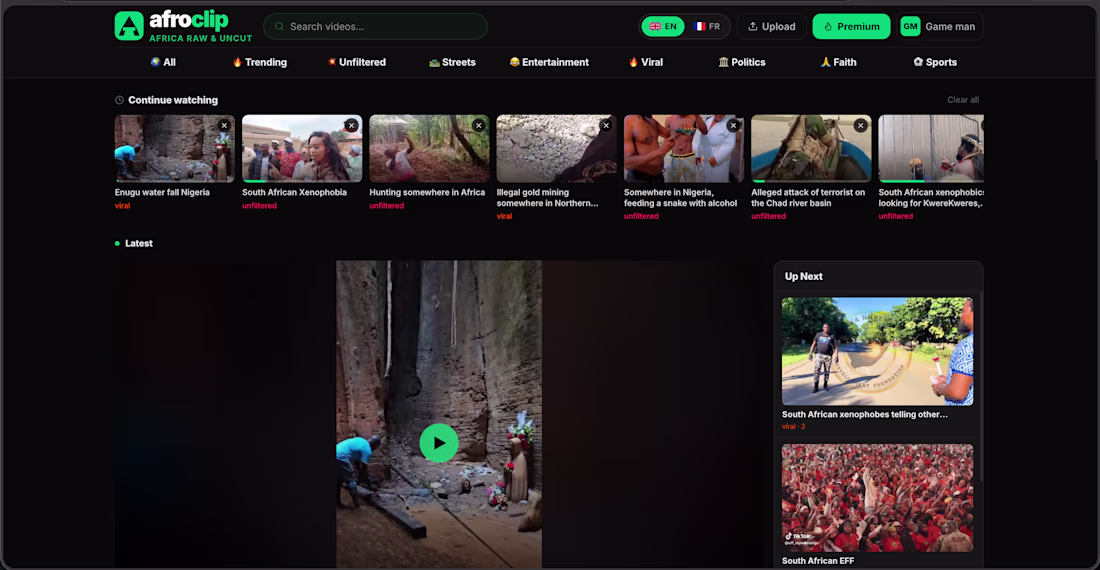
Task: Click South African xenophobes telling other title
Action: pos(865,414)
